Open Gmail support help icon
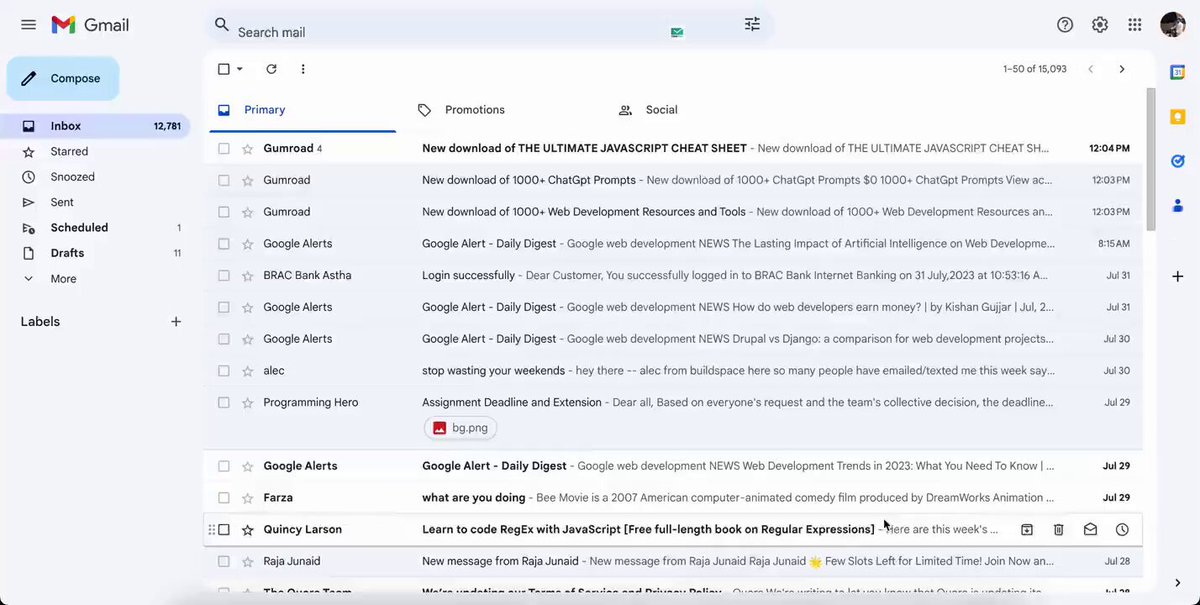The width and height of the screenshot is (1200, 605). click(1065, 25)
